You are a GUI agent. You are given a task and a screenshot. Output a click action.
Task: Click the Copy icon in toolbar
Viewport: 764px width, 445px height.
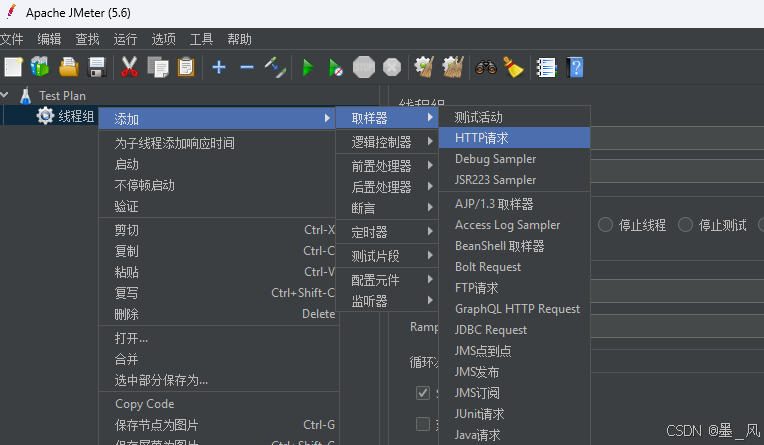click(x=158, y=67)
